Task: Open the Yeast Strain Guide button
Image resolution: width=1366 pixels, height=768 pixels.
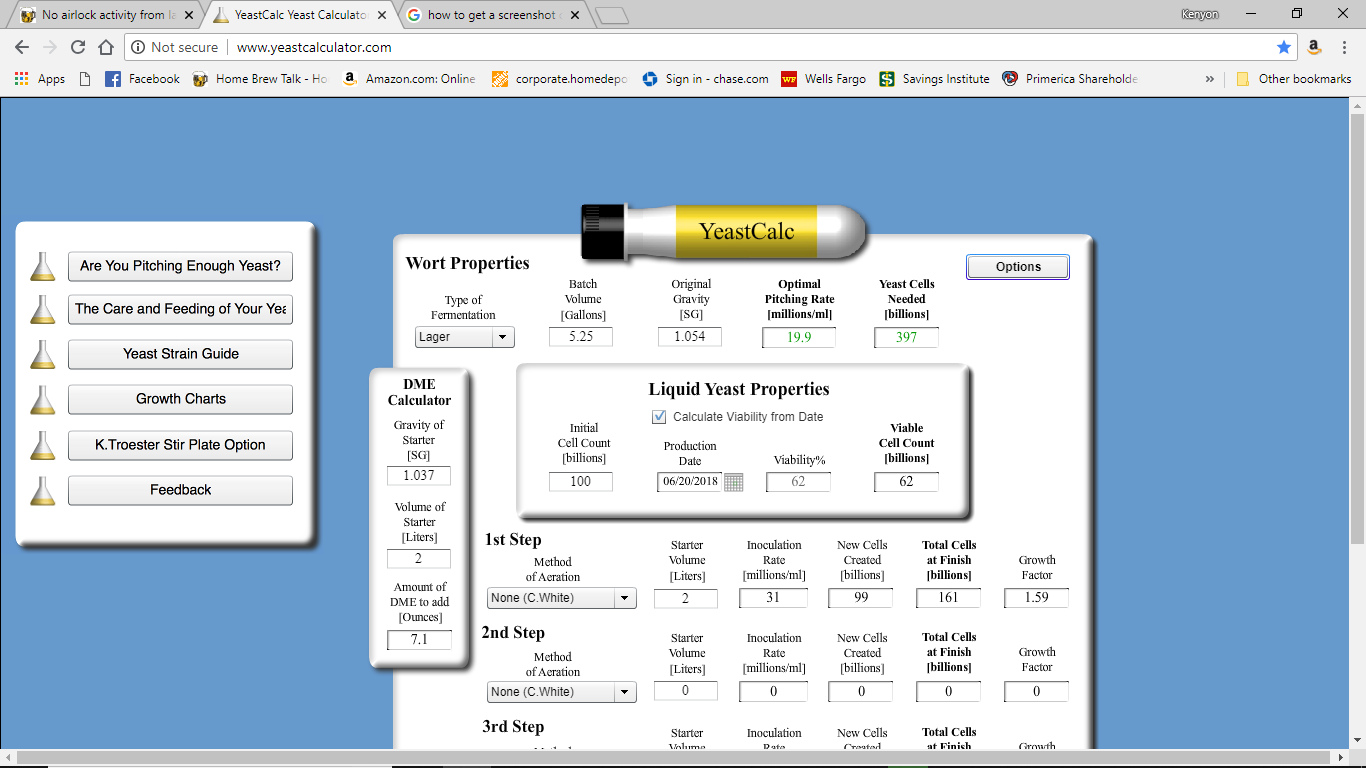Action: coord(180,354)
